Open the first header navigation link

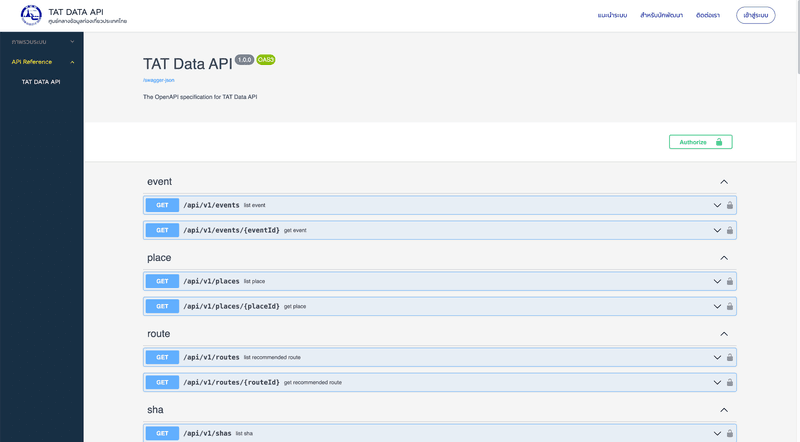[612, 15]
